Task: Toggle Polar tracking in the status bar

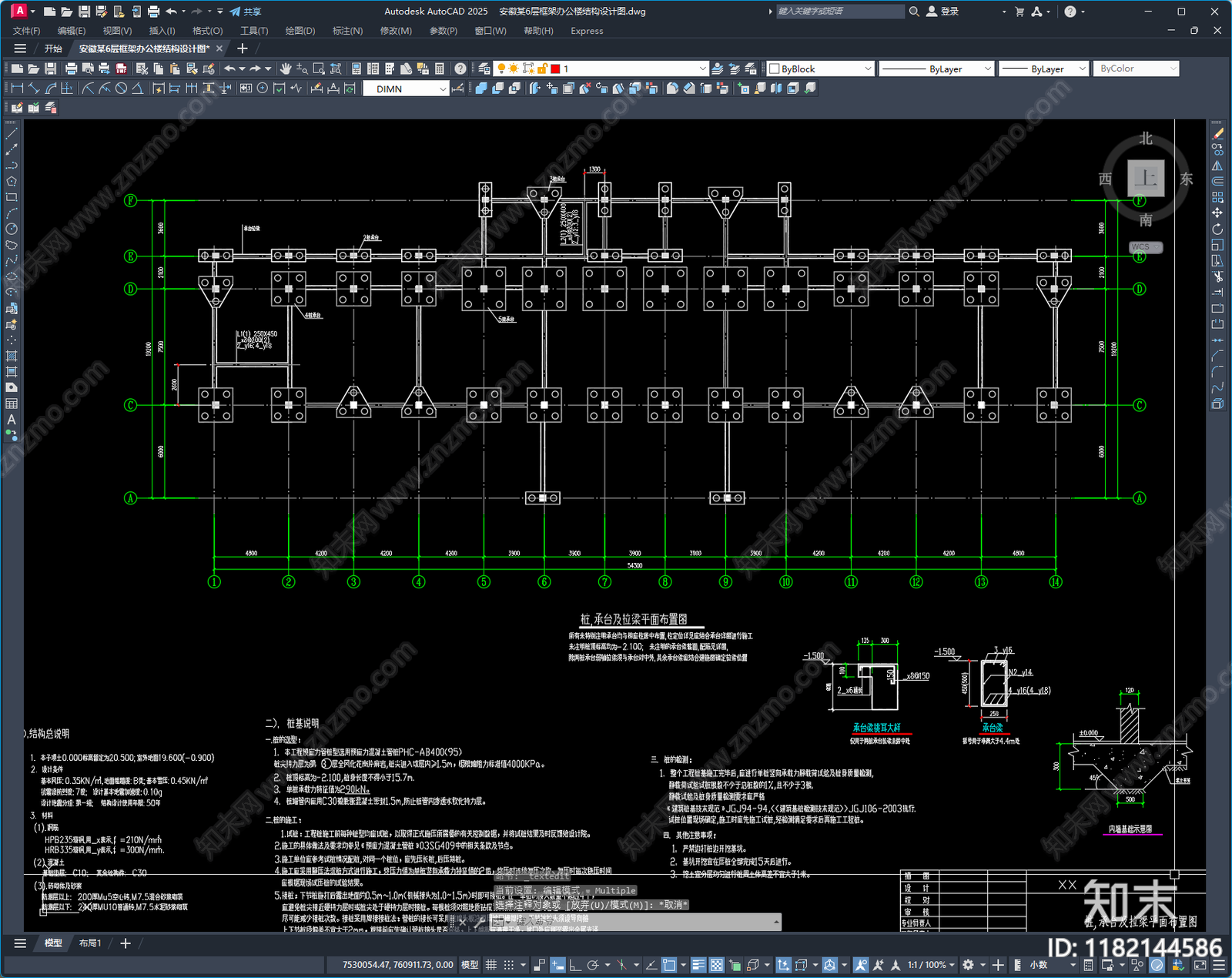Action: 593,965
